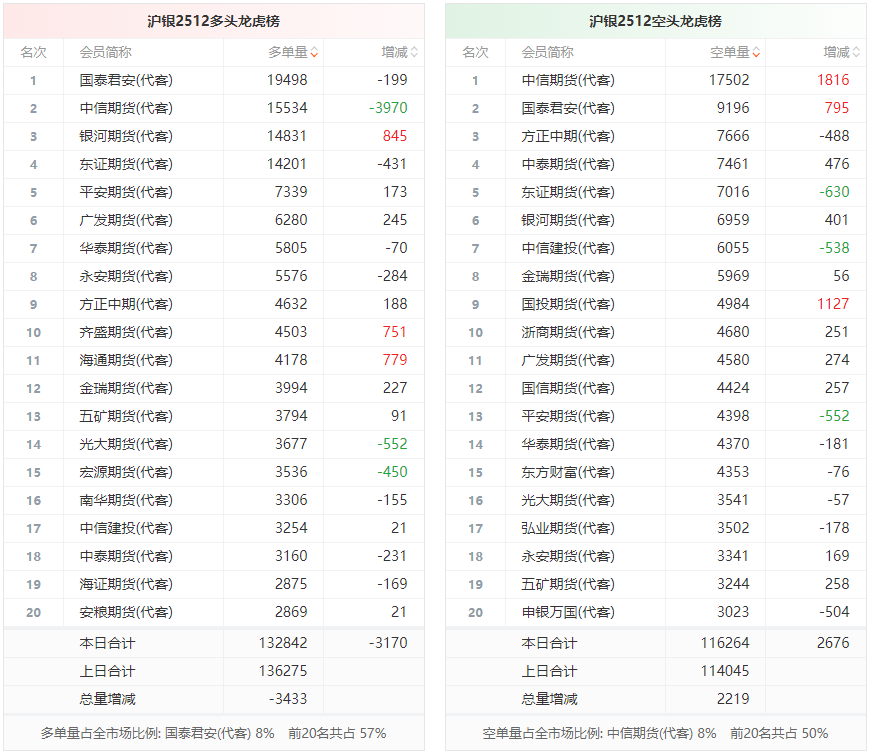Click previous-day long total 136275
The width and height of the screenshot is (872, 755).
tap(283, 671)
